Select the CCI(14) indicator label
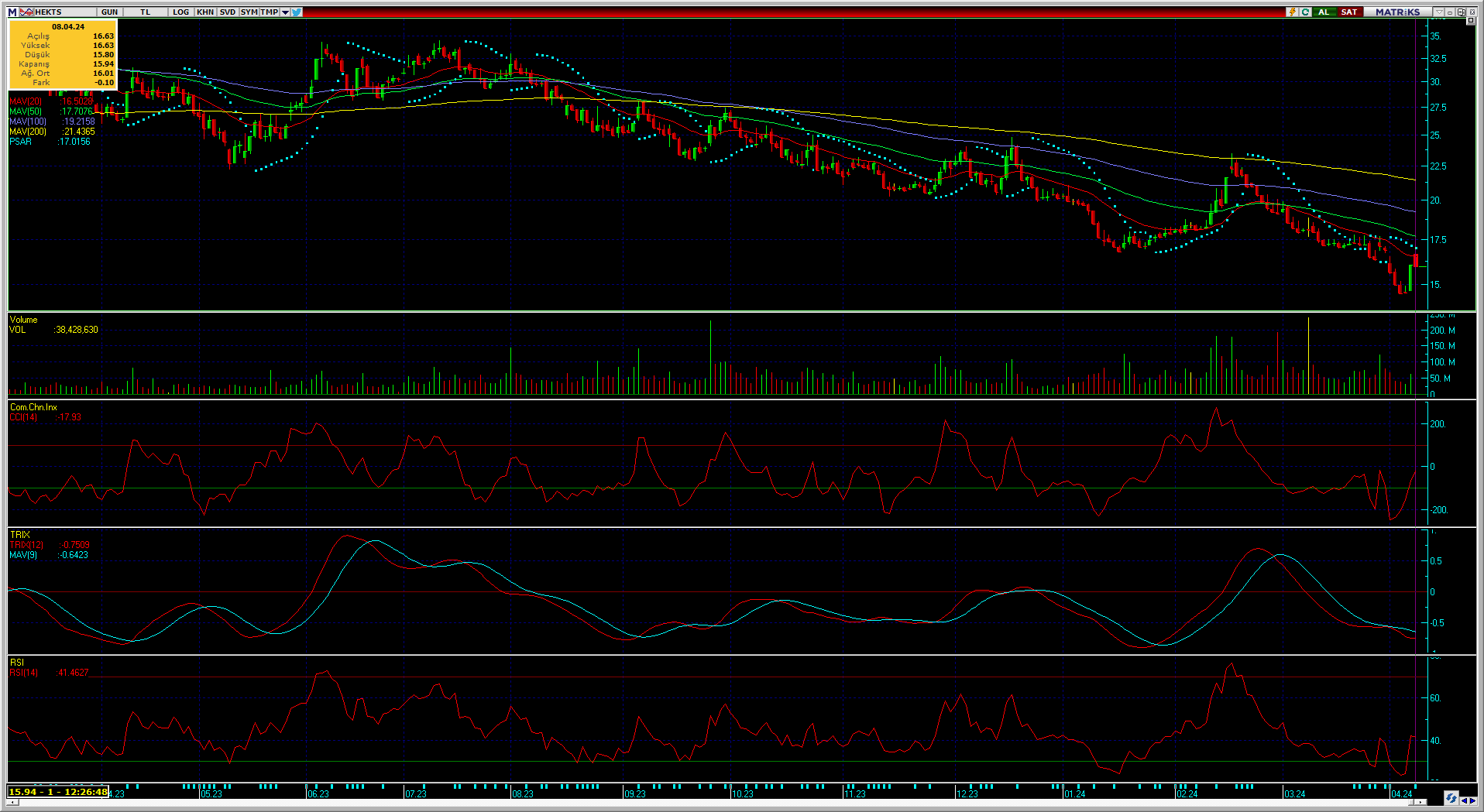1484x812 pixels. click(x=24, y=417)
